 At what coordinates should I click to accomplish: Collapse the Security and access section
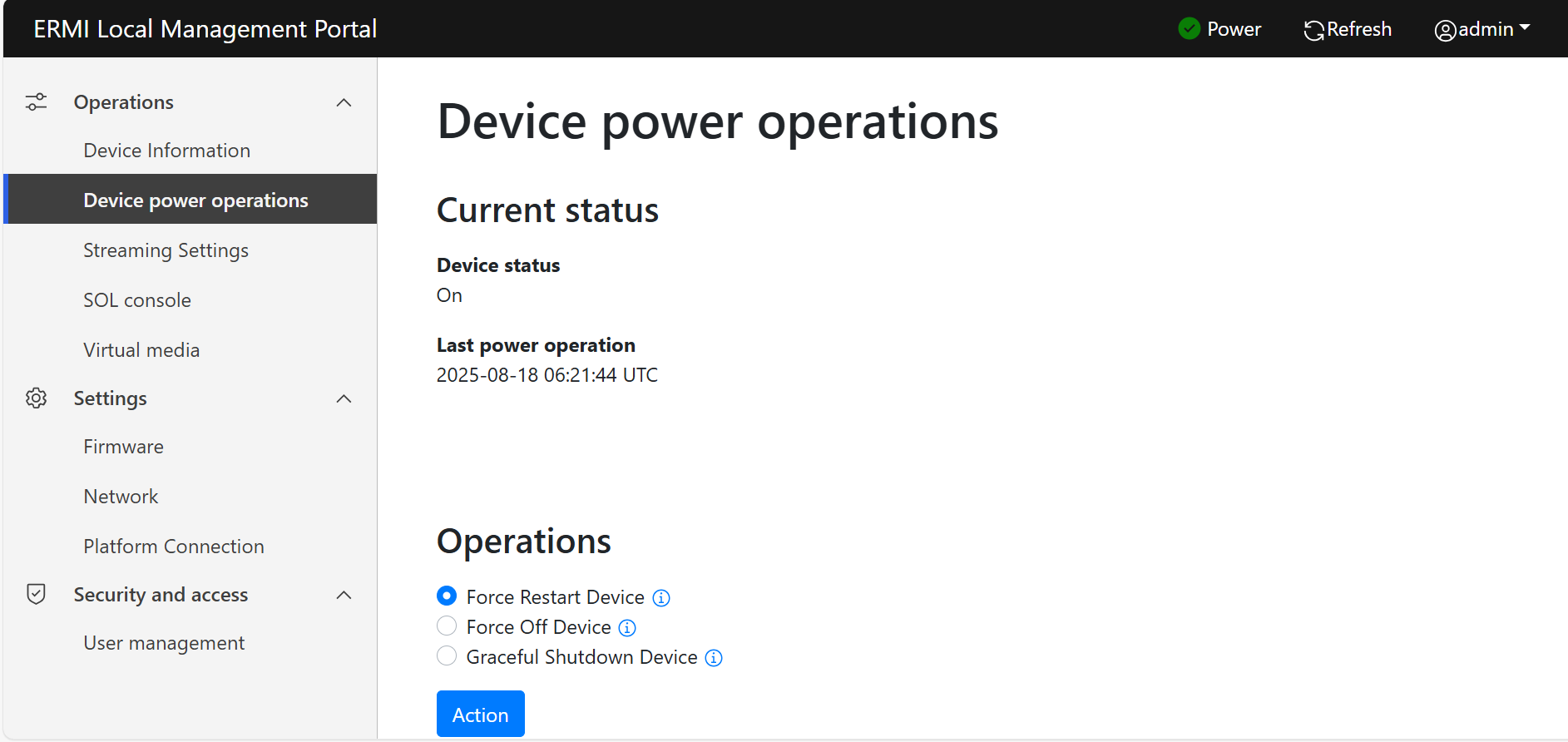click(344, 595)
